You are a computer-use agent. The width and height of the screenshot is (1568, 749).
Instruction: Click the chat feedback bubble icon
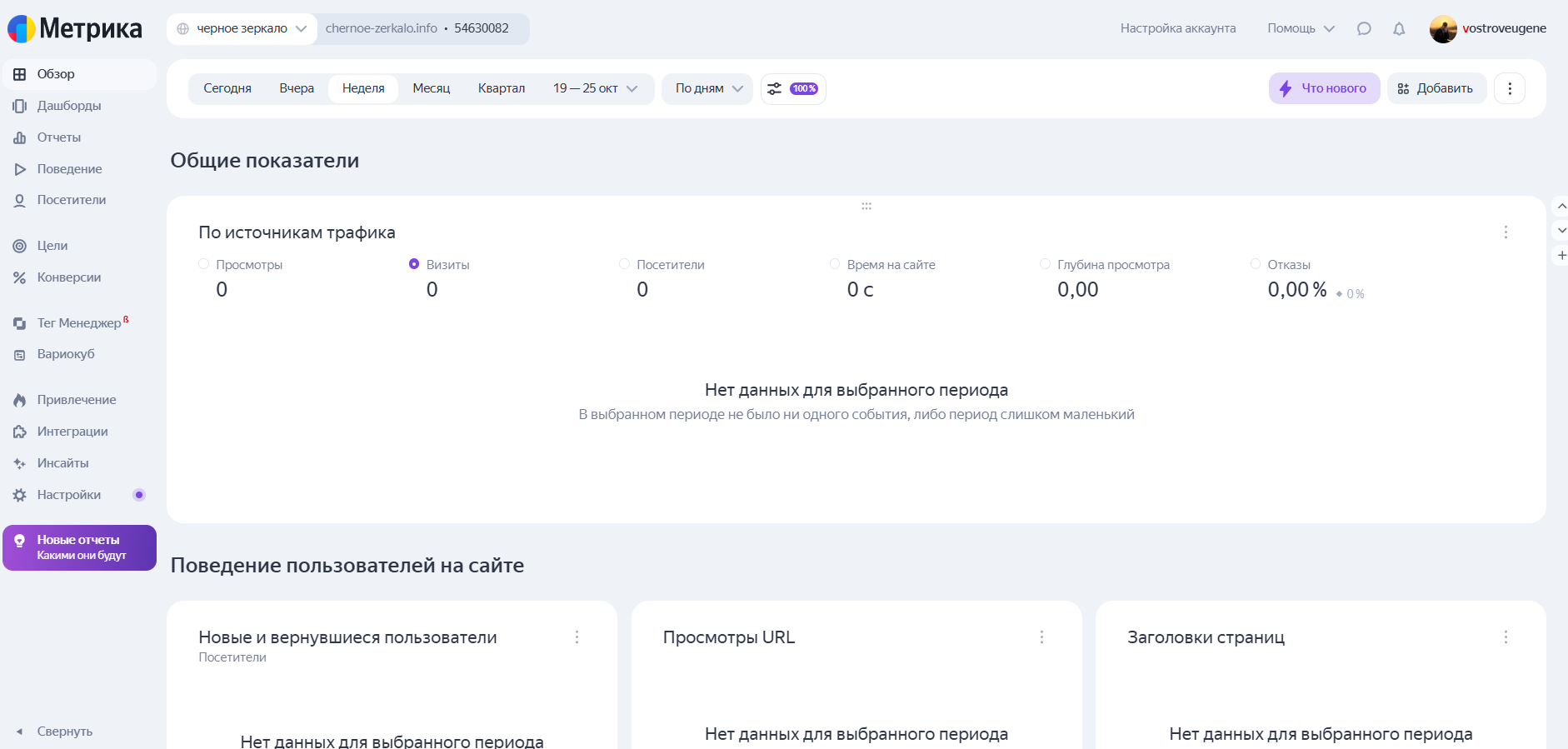click(1364, 29)
